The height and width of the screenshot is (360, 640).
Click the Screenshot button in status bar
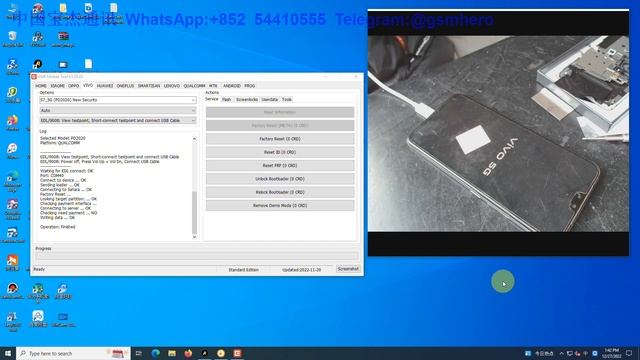348,269
